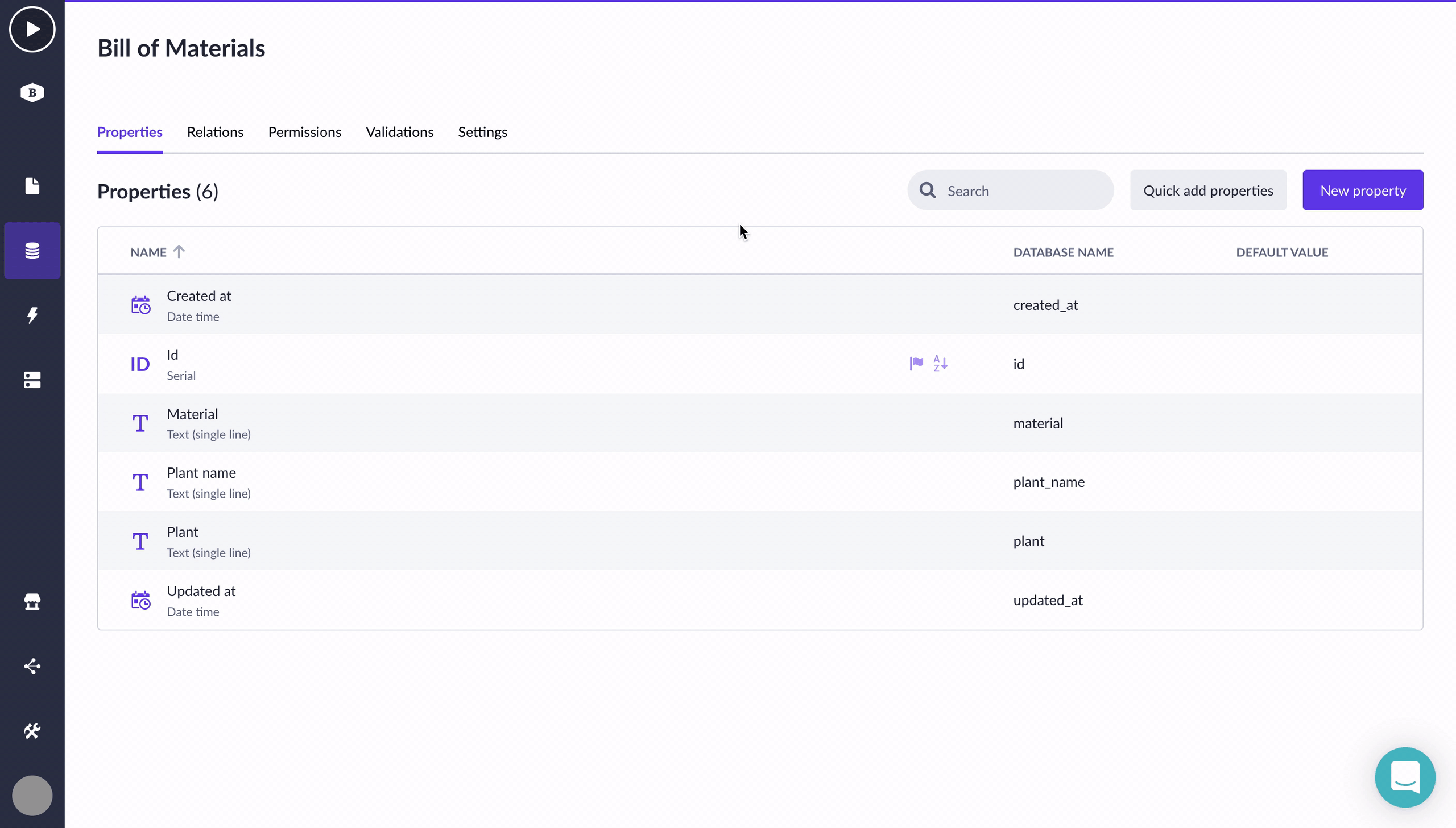
Task: Click the created_at database name cell
Action: pyautogui.click(x=1045, y=305)
